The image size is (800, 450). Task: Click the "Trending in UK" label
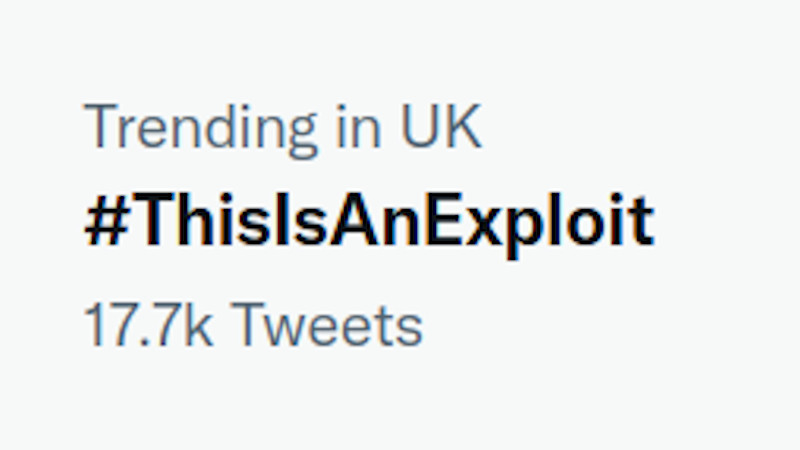pyautogui.click(x=283, y=128)
